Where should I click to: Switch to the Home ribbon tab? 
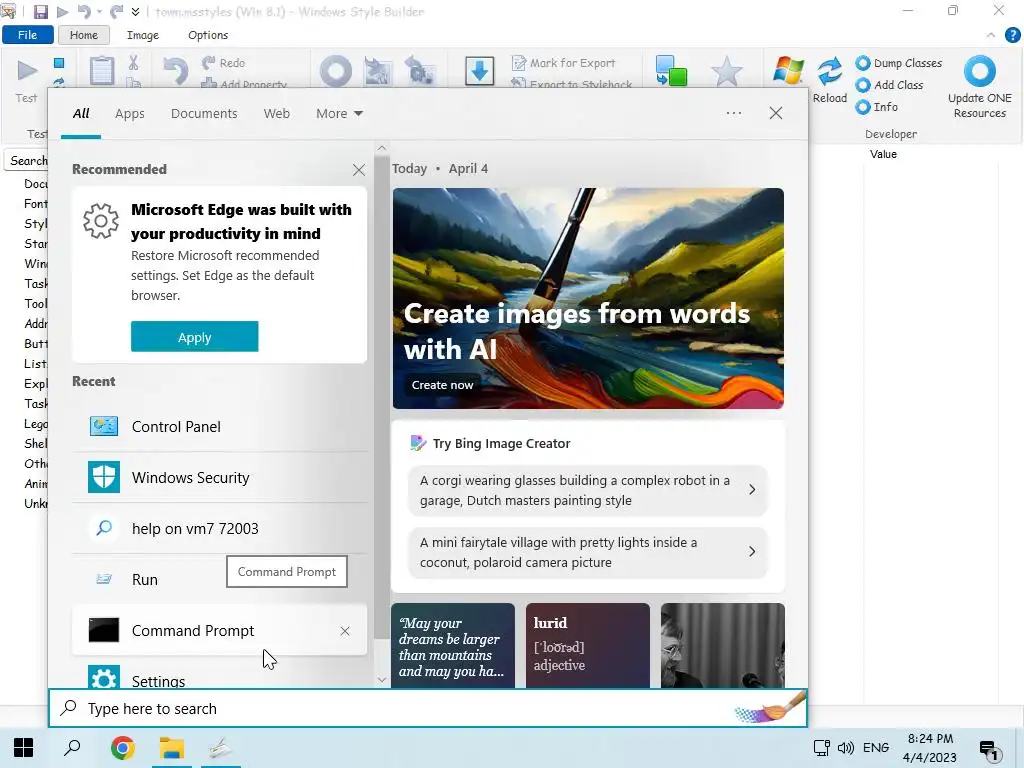coord(84,35)
